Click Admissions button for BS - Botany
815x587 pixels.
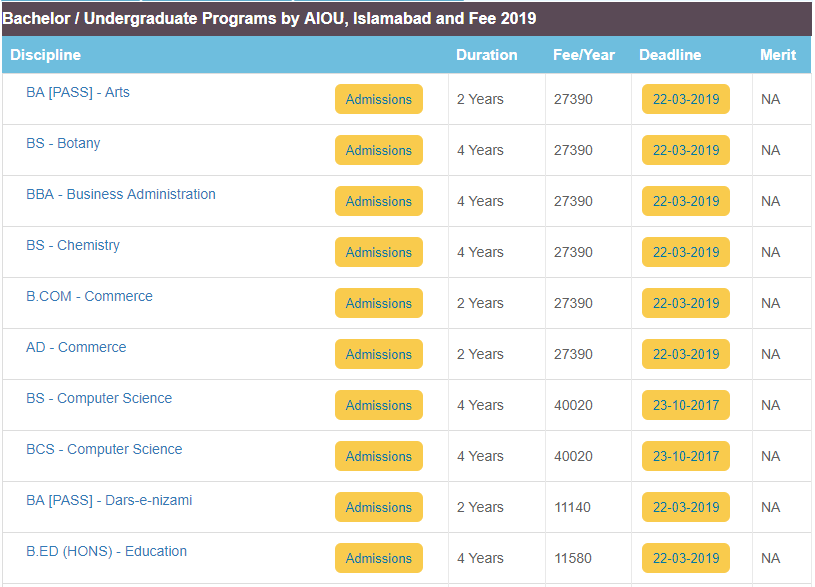[378, 150]
